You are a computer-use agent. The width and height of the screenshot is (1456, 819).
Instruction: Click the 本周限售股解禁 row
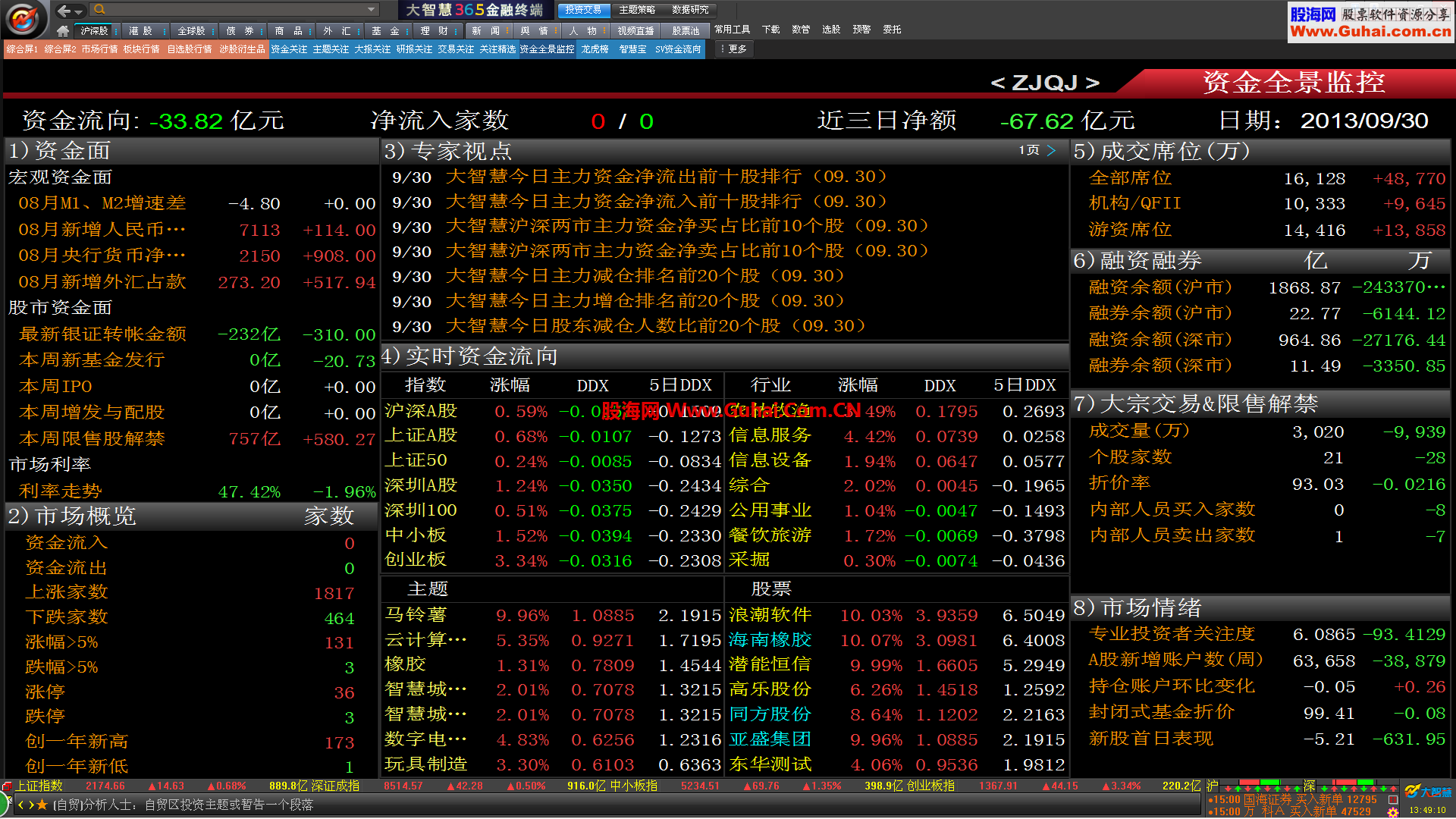pos(193,439)
